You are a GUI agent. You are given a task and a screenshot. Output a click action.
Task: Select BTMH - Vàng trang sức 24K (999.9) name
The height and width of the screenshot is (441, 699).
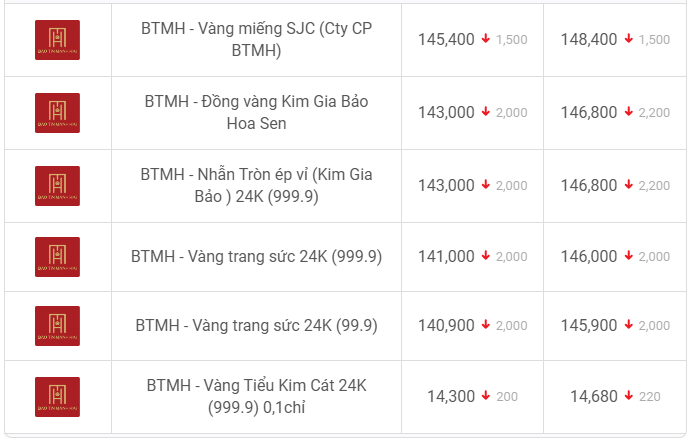(256, 256)
